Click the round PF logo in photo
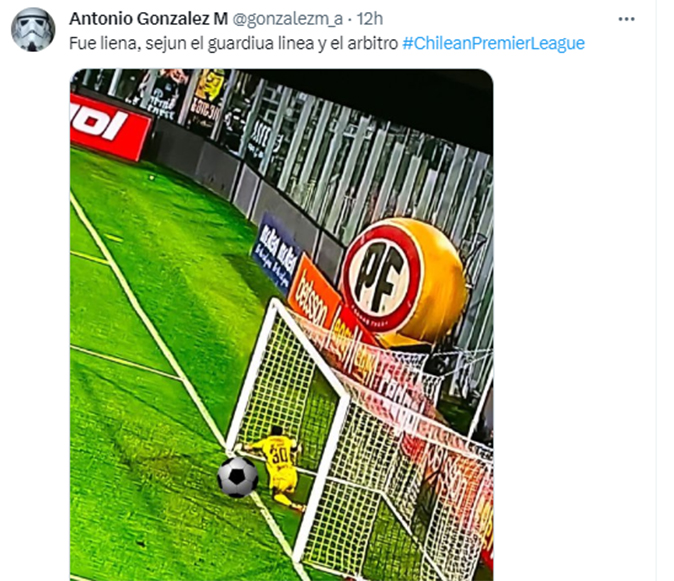This screenshot has width=674, height=581. pos(381,278)
